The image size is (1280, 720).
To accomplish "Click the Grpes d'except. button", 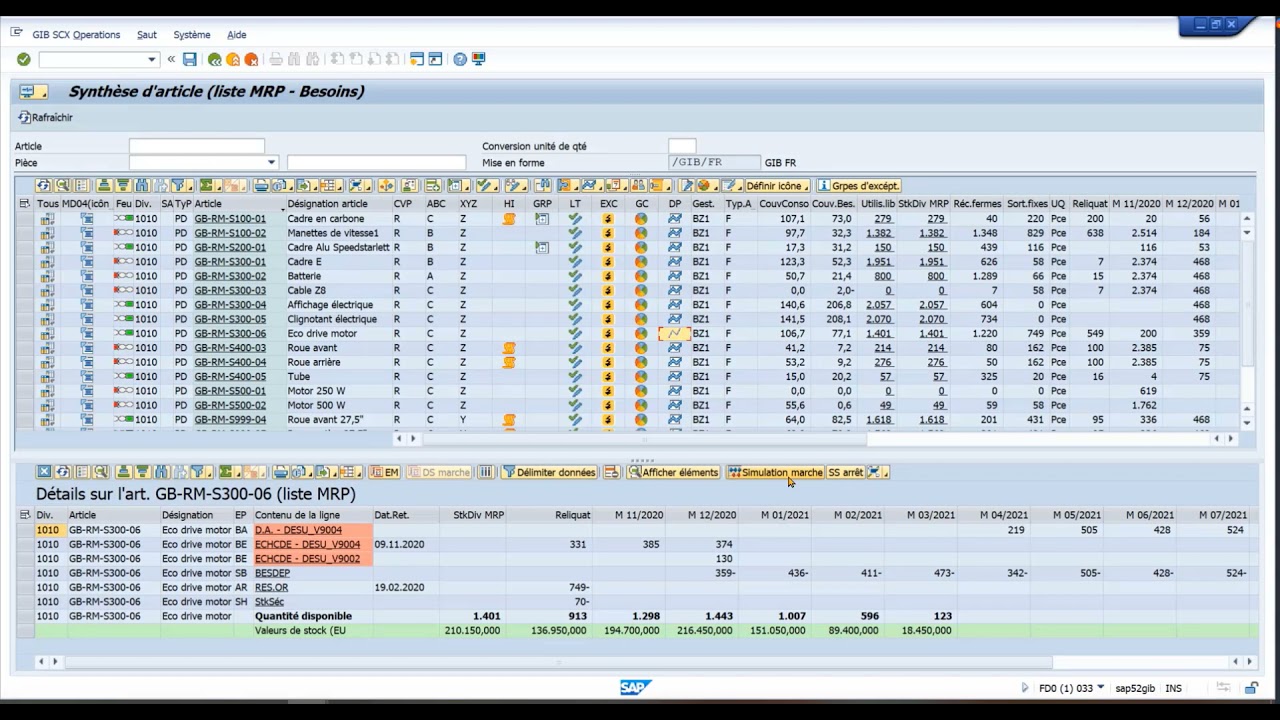I will pos(859,186).
